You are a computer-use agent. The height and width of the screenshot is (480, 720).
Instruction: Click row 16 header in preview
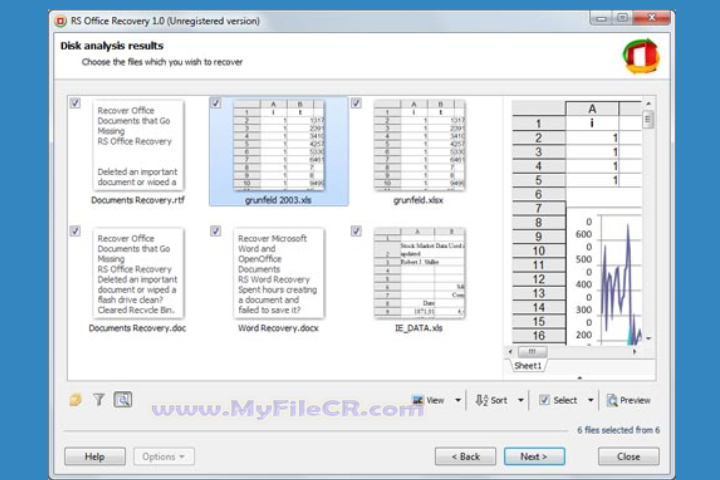(x=539, y=336)
